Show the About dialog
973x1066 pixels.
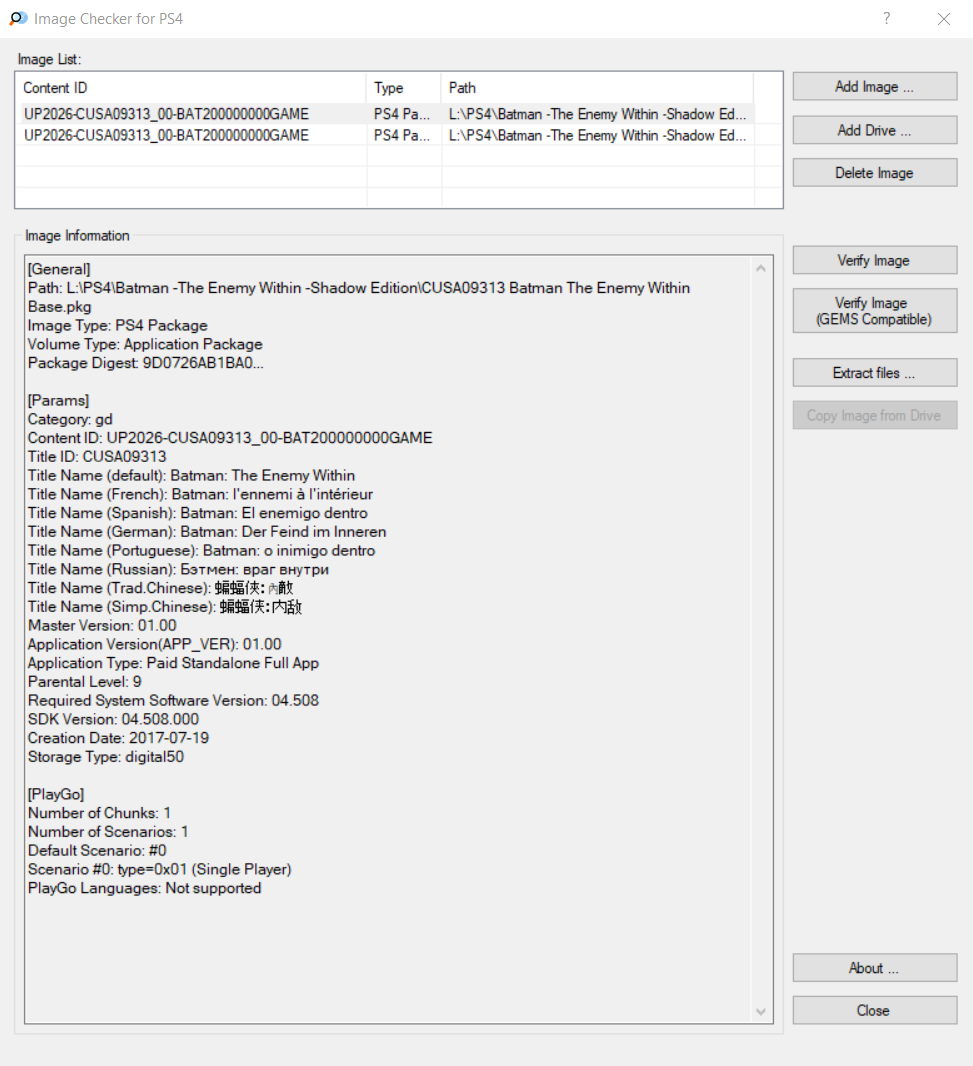point(874,967)
